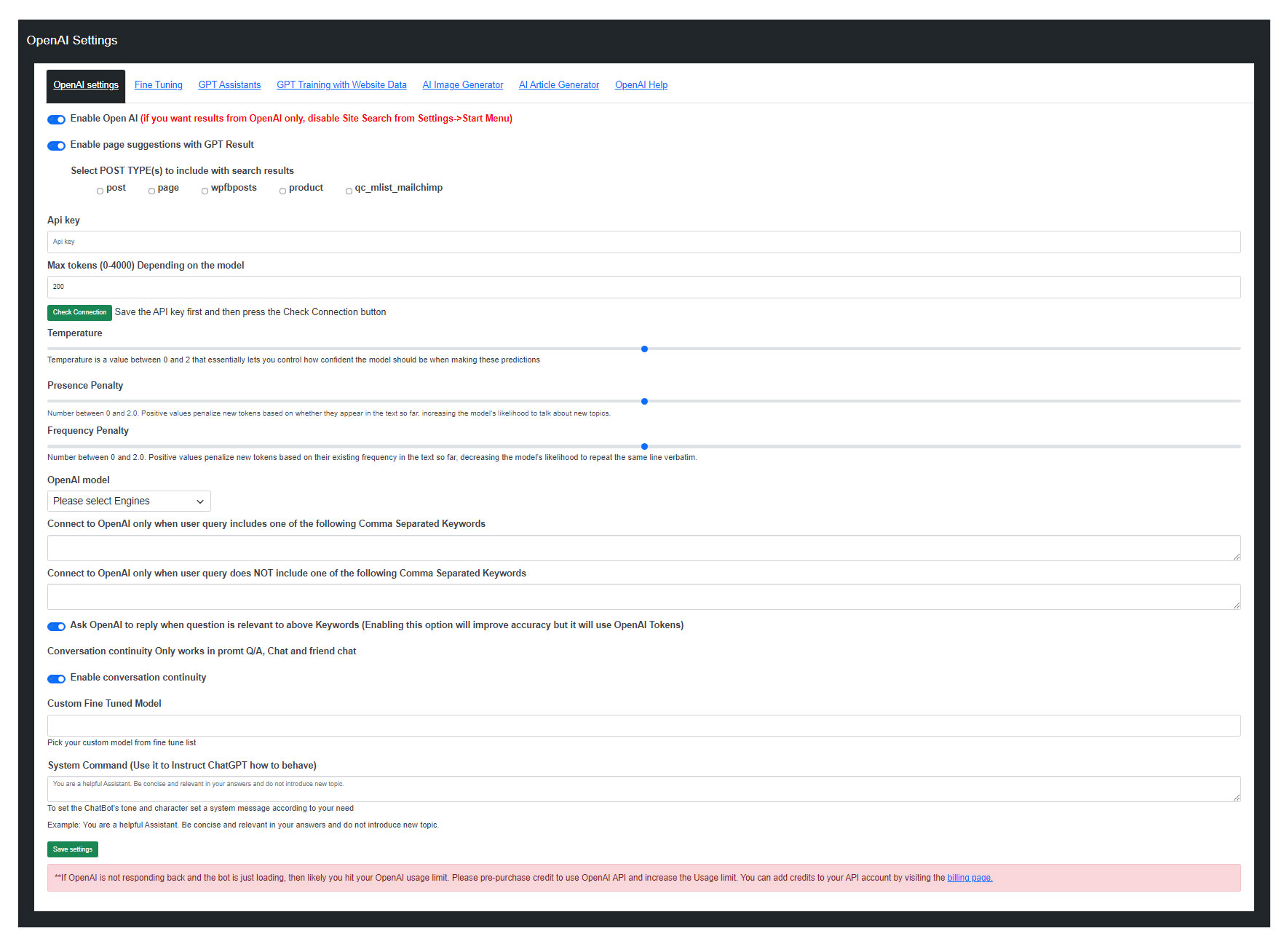Focus the System Command textarea
The height and width of the screenshot is (952, 1284).
[x=643, y=789]
